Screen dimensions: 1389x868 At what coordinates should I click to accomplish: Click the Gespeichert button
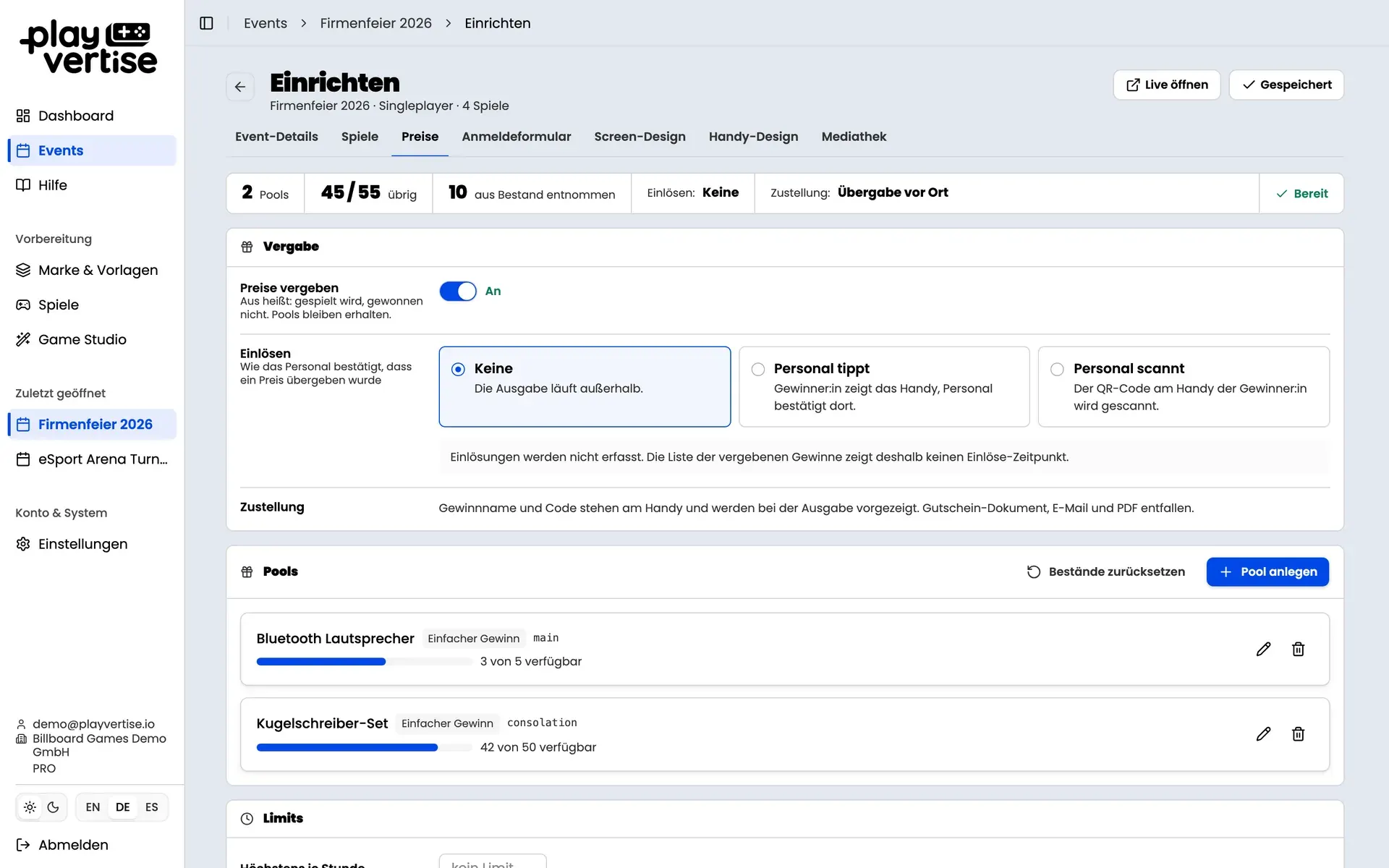pos(1286,85)
